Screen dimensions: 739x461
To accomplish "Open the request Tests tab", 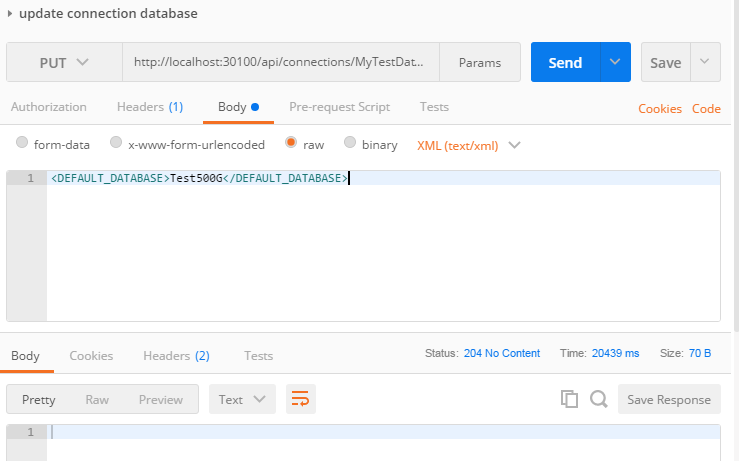I will tap(434, 107).
